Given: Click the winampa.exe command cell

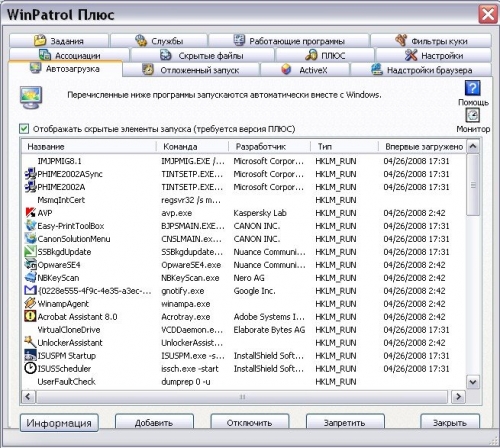Looking at the screenshot, I should [x=186, y=303].
